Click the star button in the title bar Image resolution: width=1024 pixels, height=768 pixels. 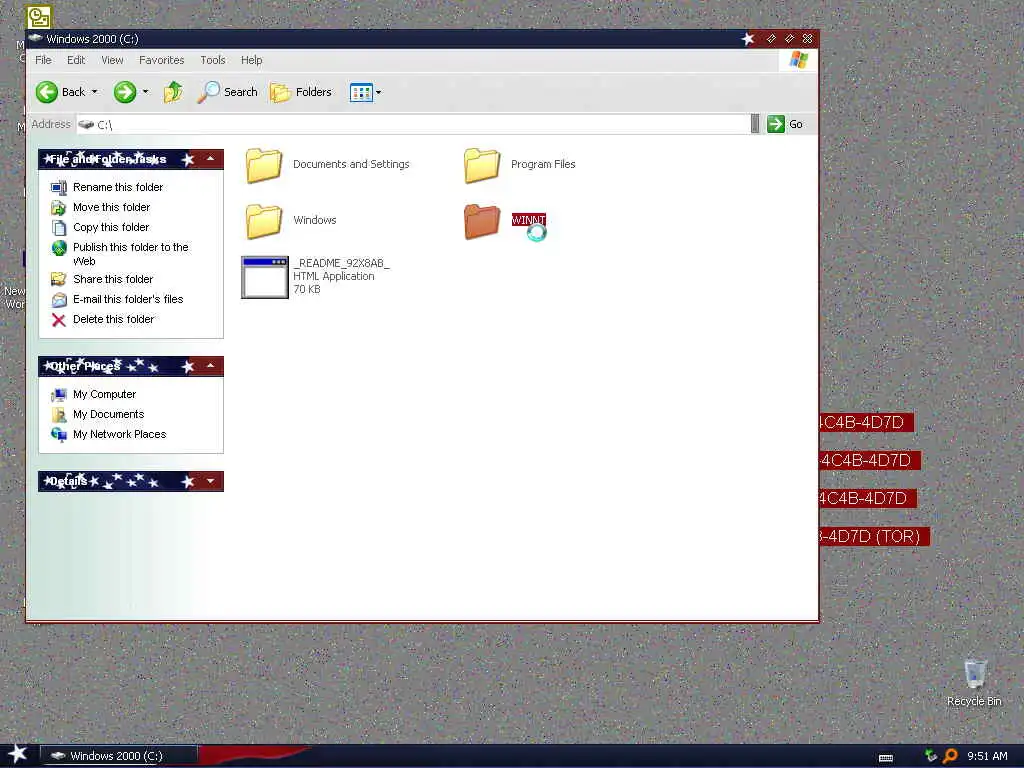click(x=748, y=39)
